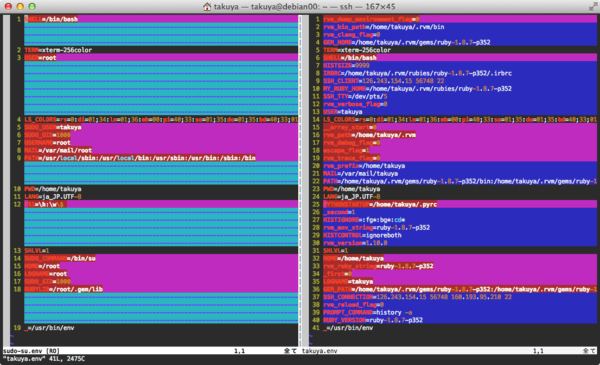Minimize the terminal with the yellow button

coord(20,7)
